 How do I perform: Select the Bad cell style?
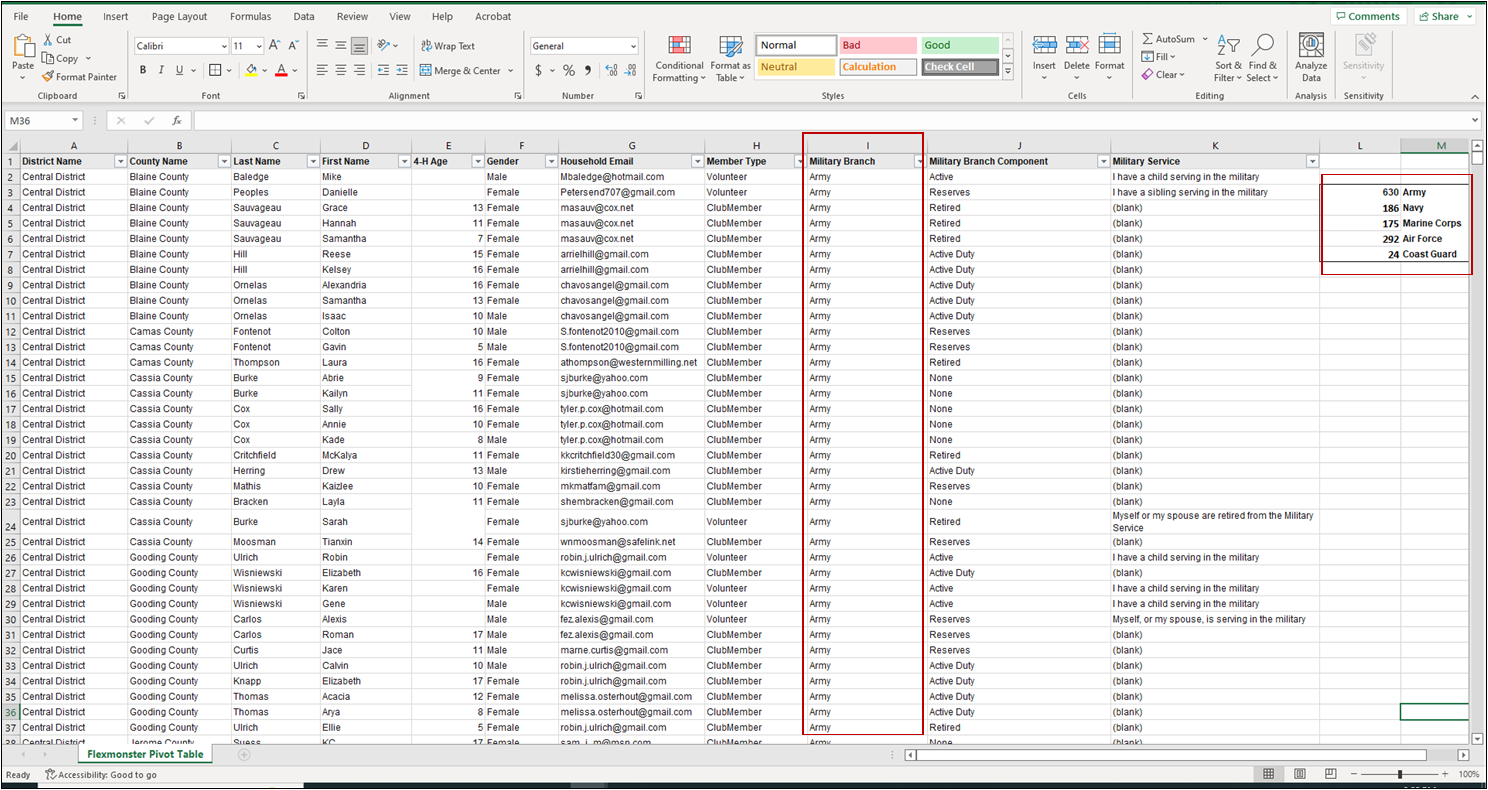pos(878,45)
